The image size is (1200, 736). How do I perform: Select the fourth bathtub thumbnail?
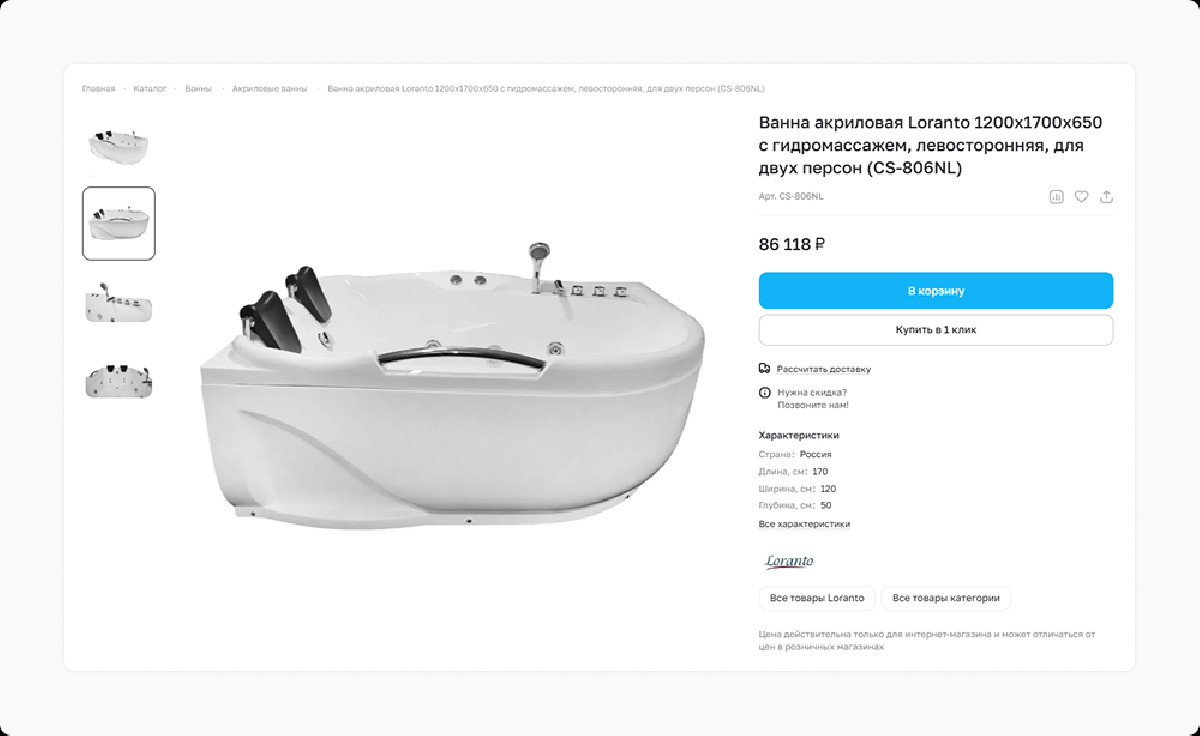coord(118,380)
